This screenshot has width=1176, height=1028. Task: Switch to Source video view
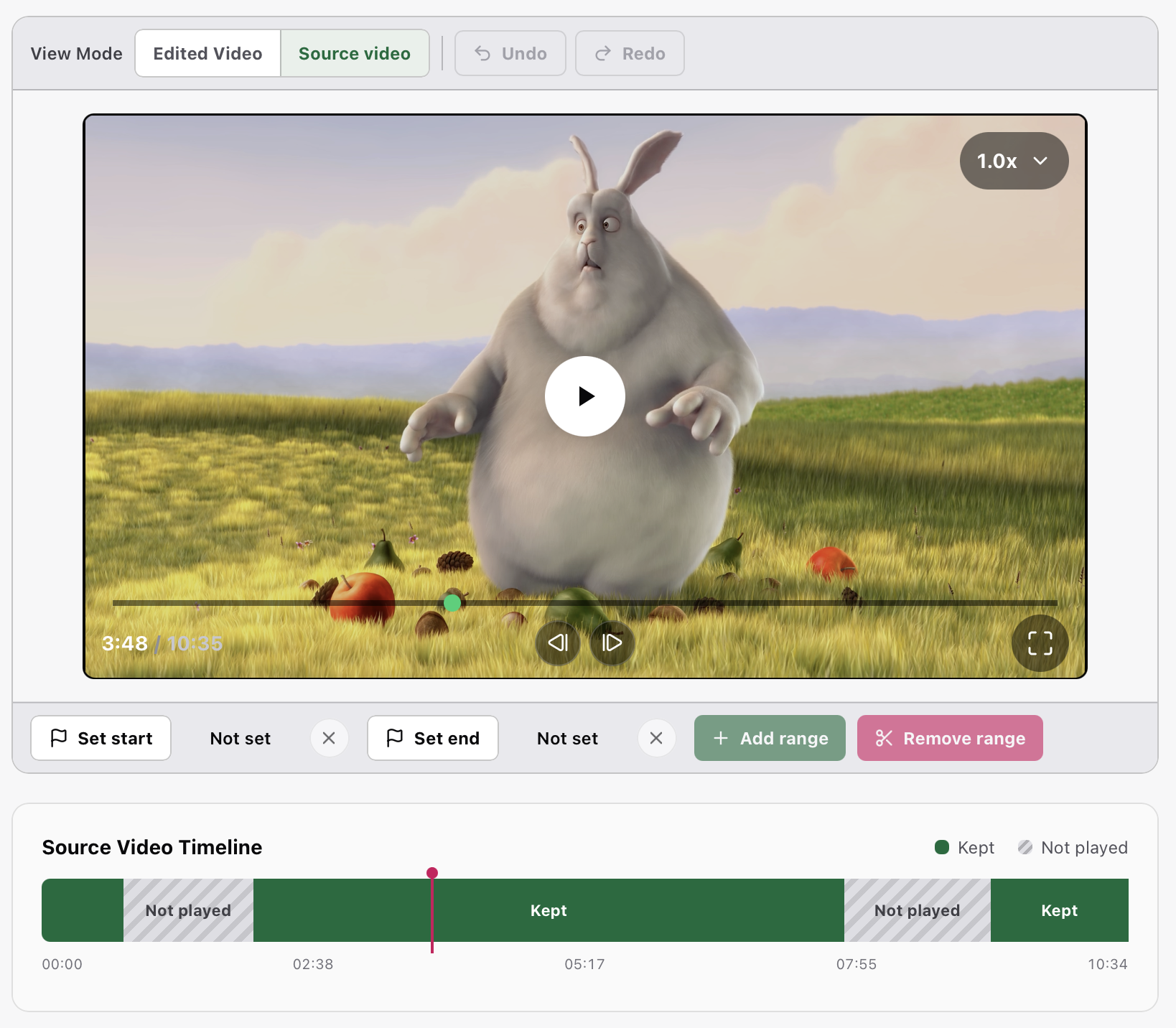355,53
